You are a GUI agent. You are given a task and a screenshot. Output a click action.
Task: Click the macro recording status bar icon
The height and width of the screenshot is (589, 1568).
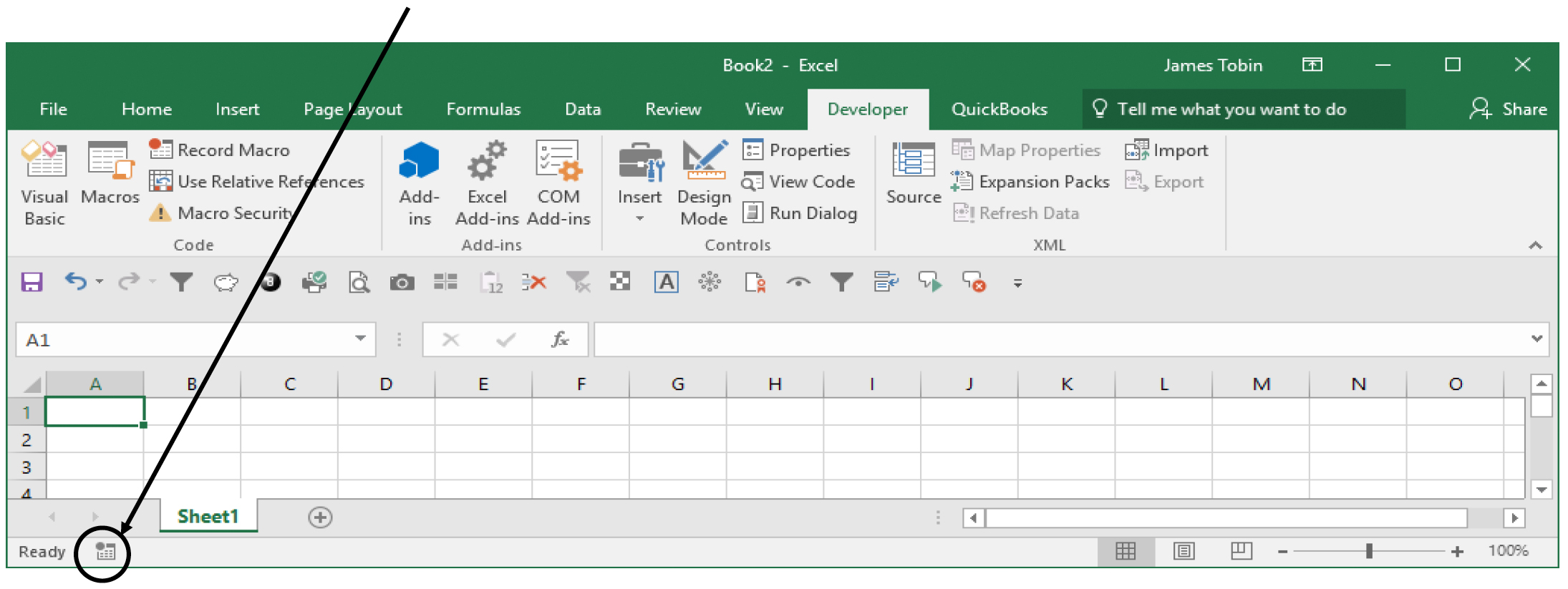pos(105,551)
